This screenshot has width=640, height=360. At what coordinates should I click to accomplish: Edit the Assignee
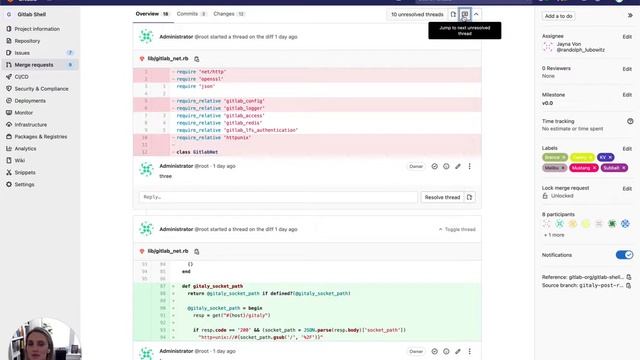click(627, 37)
